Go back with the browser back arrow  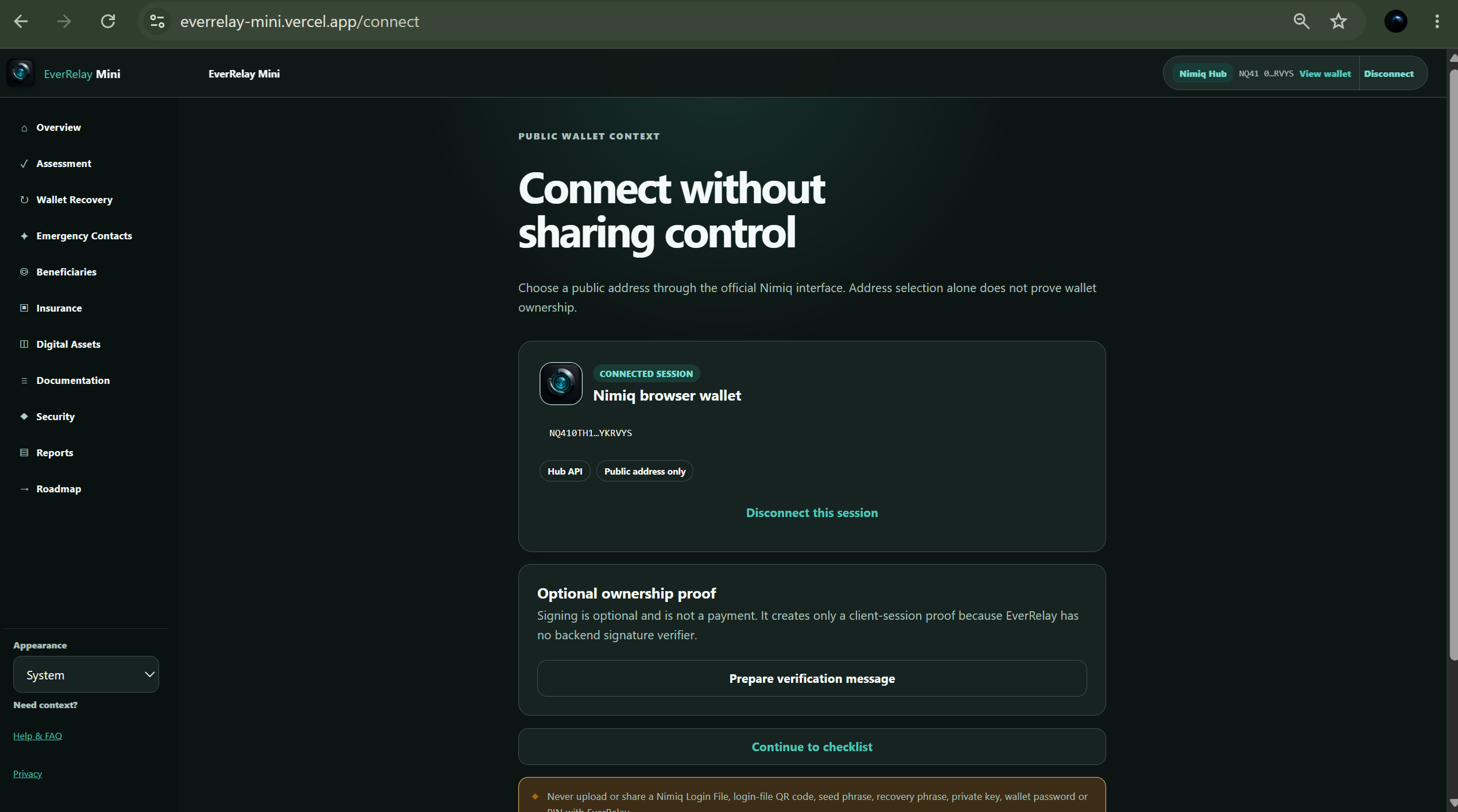tap(21, 21)
